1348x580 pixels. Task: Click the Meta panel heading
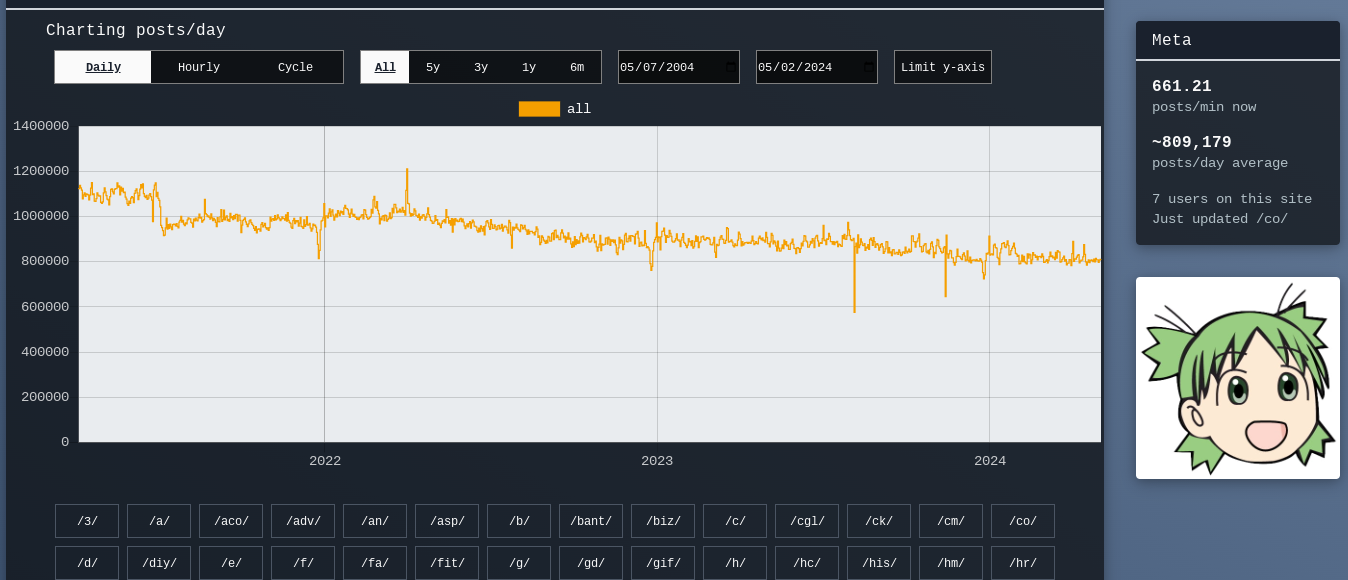pyautogui.click(x=1172, y=41)
